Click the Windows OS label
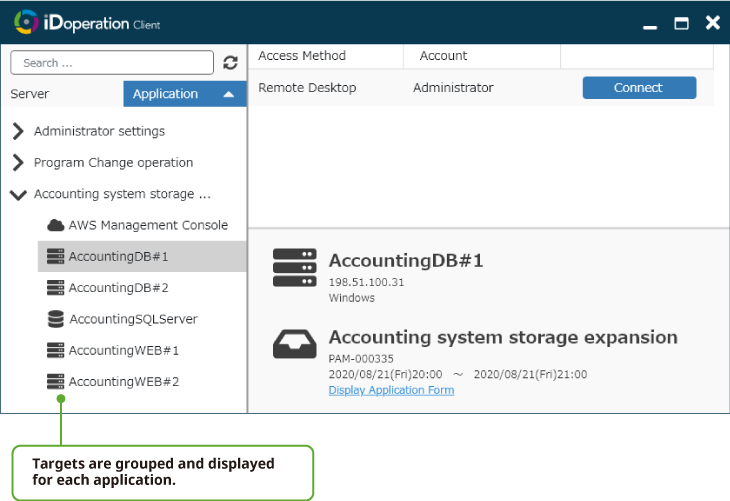Image resolution: width=730 pixels, height=501 pixels. (351, 298)
